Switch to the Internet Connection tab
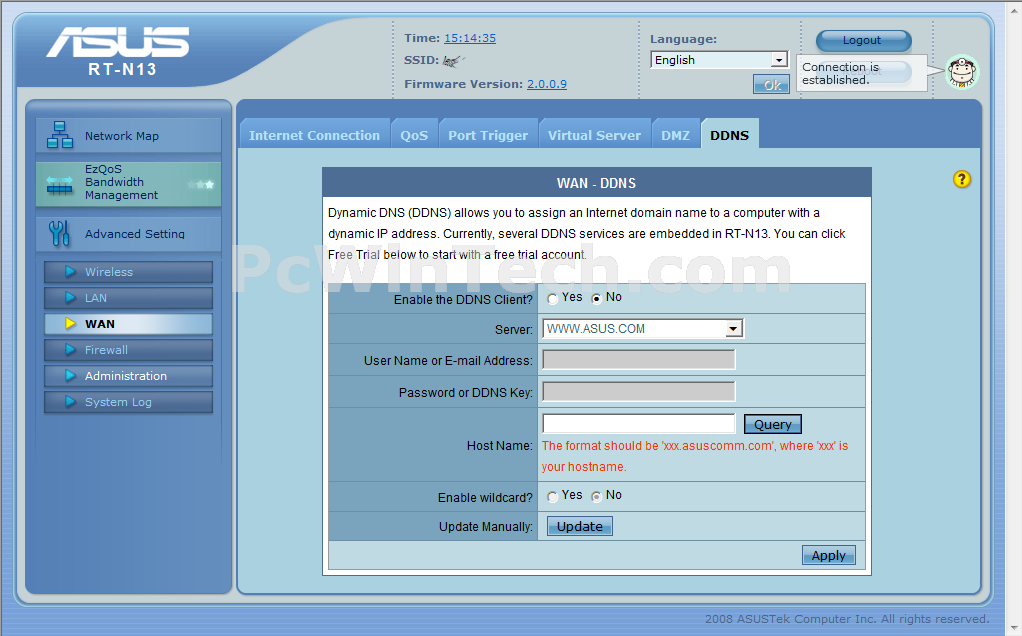The image size is (1022, 636). (x=314, y=135)
